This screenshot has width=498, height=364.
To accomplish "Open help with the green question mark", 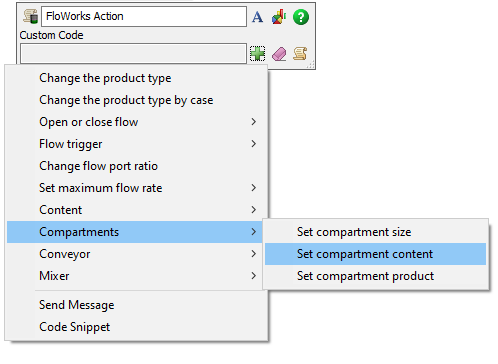I will point(301,17).
